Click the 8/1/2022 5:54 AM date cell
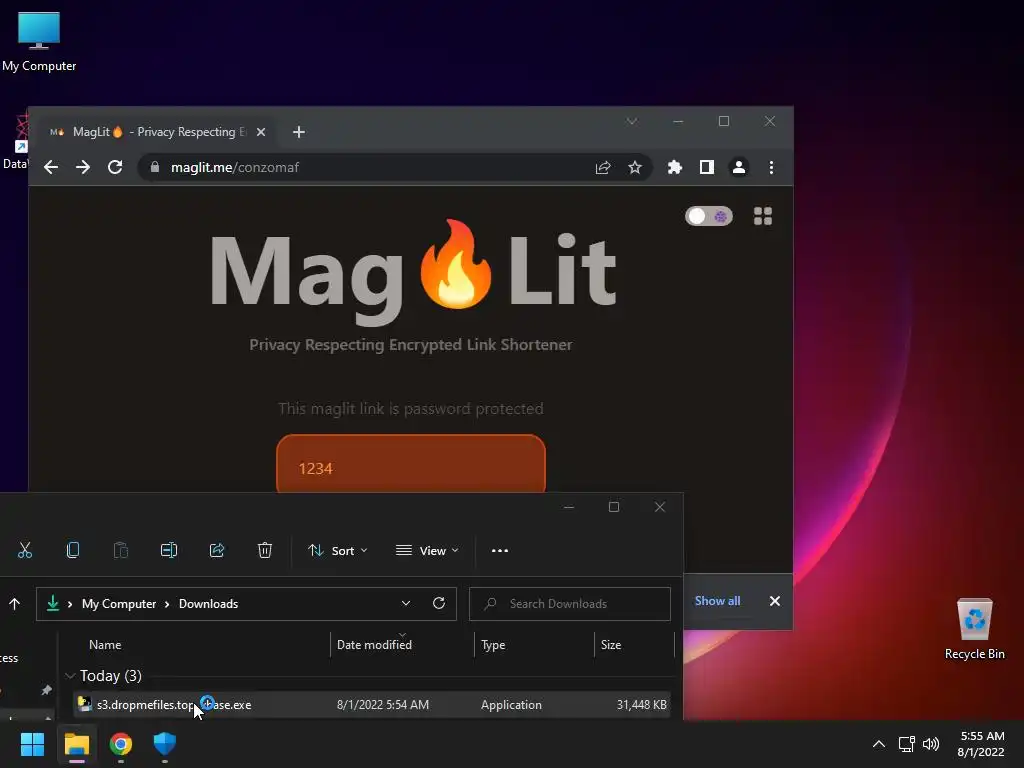Image resolution: width=1024 pixels, height=768 pixels. (x=383, y=705)
